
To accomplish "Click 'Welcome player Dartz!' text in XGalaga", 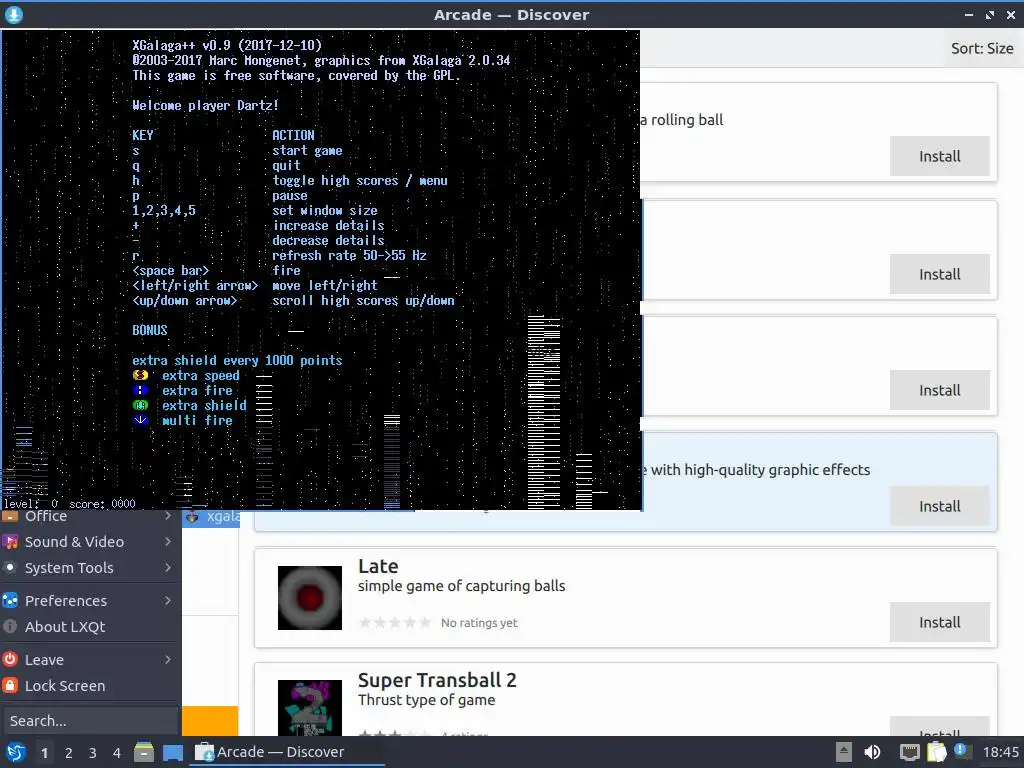I will (x=205, y=105).
